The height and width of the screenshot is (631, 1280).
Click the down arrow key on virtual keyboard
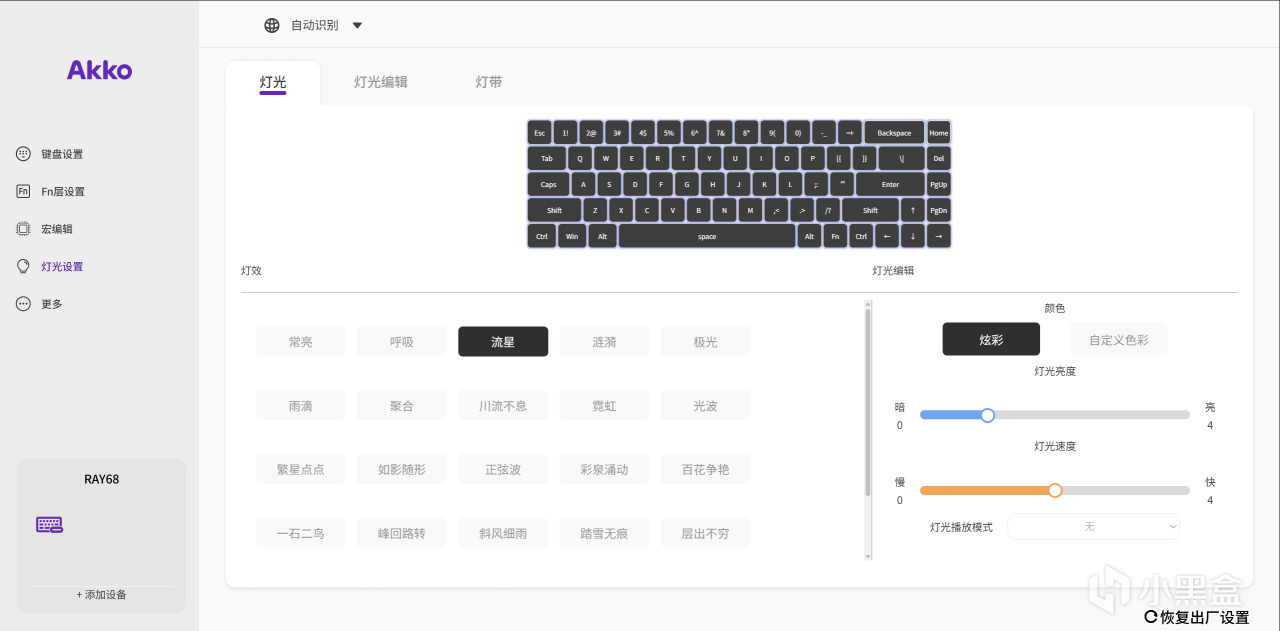[x=912, y=236]
